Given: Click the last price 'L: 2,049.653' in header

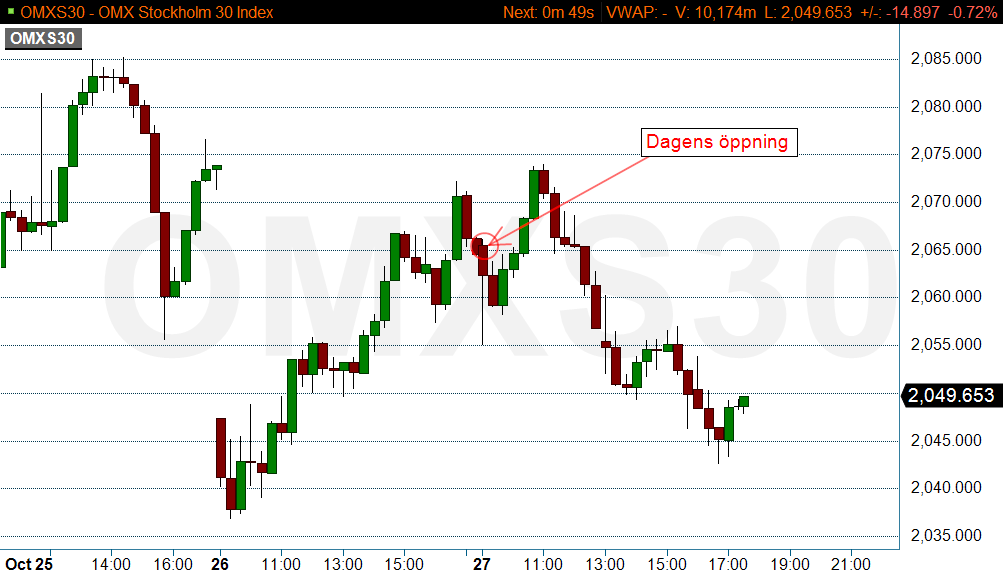Looking at the screenshot, I should pyautogui.click(x=809, y=12).
